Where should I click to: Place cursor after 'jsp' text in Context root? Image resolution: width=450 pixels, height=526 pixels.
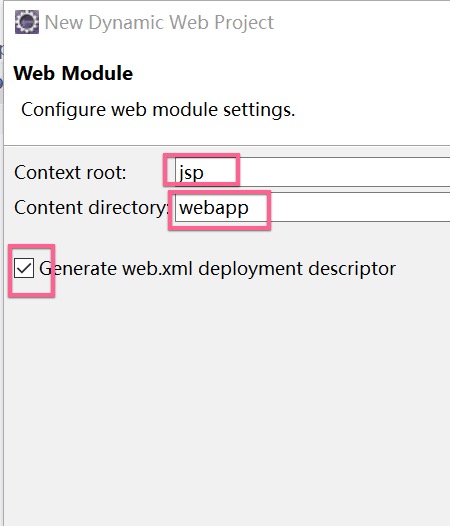click(x=205, y=172)
